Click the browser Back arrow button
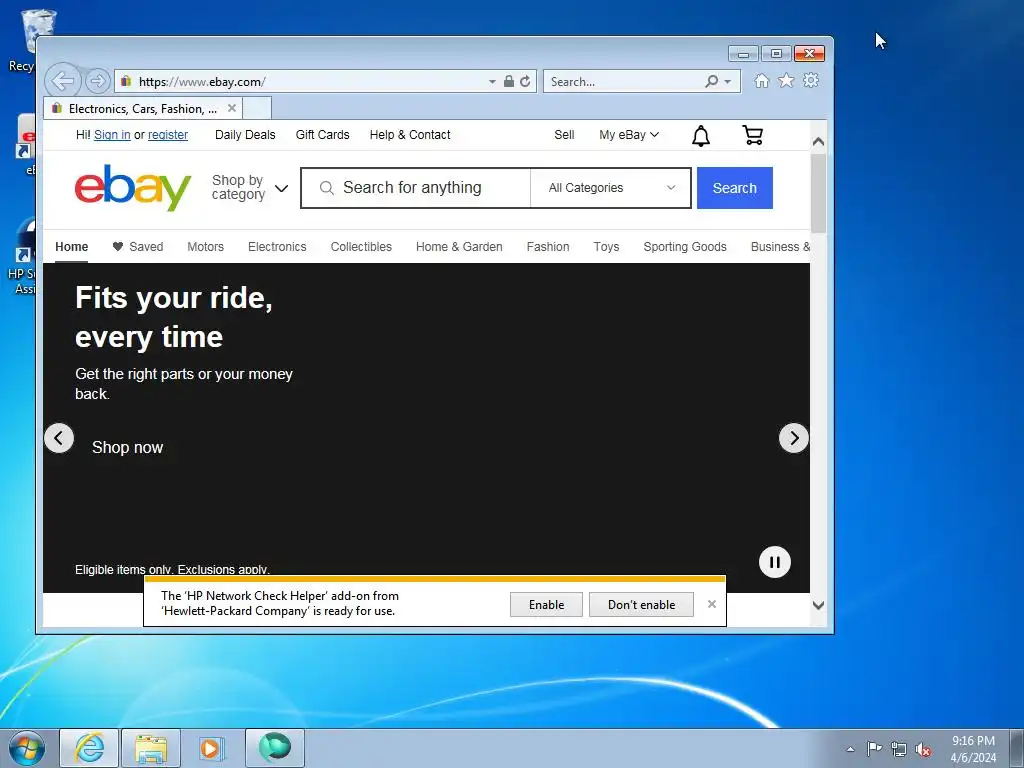 tap(63, 81)
